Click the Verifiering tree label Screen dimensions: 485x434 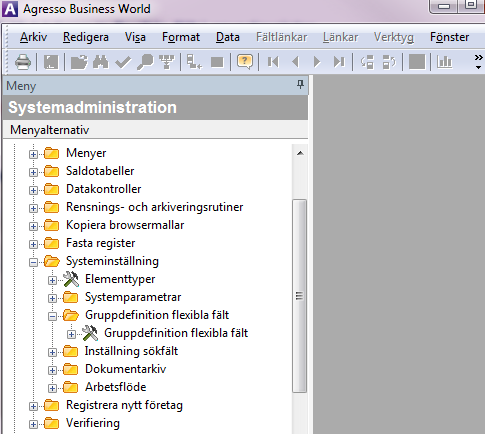click(93, 423)
